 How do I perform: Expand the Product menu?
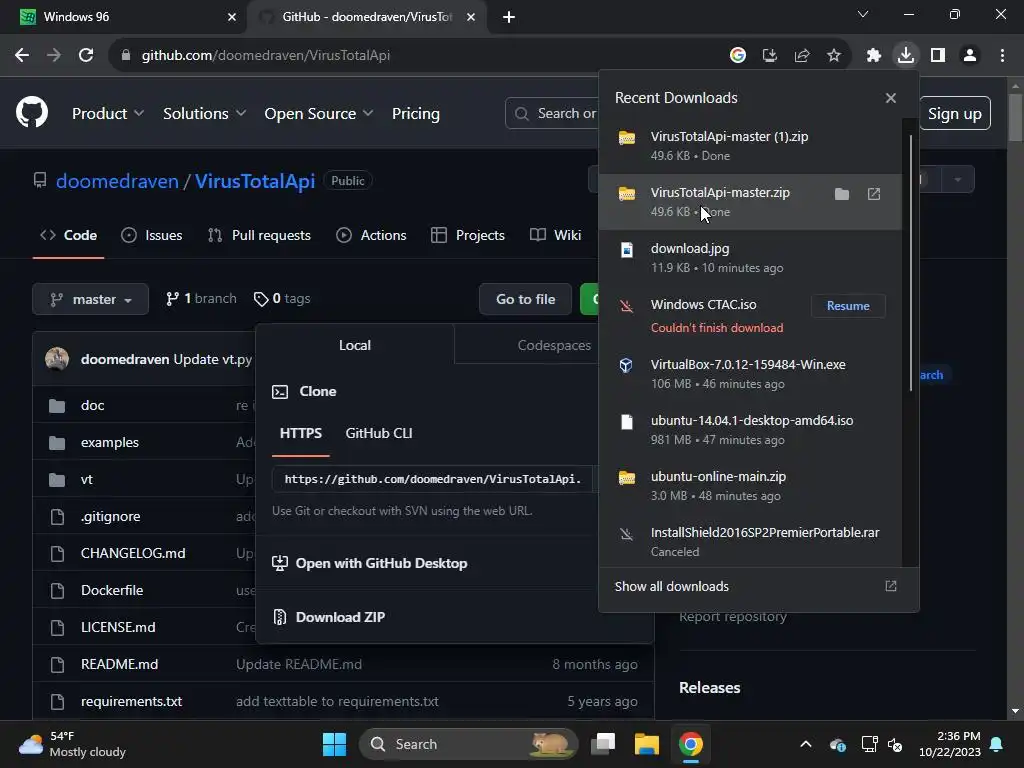(108, 114)
